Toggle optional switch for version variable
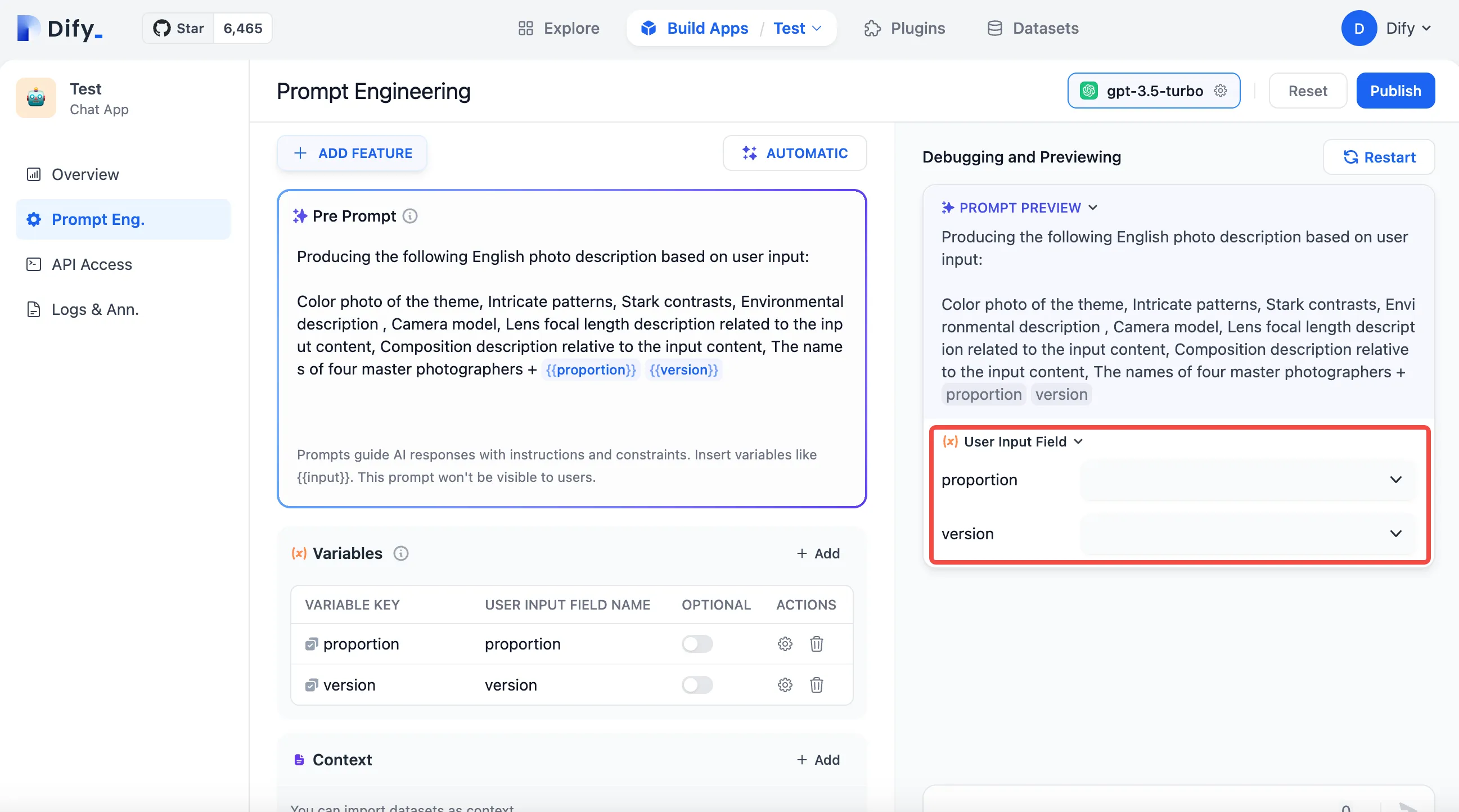The height and width of the screenshot is (812, 1459). tap(697, 685)
